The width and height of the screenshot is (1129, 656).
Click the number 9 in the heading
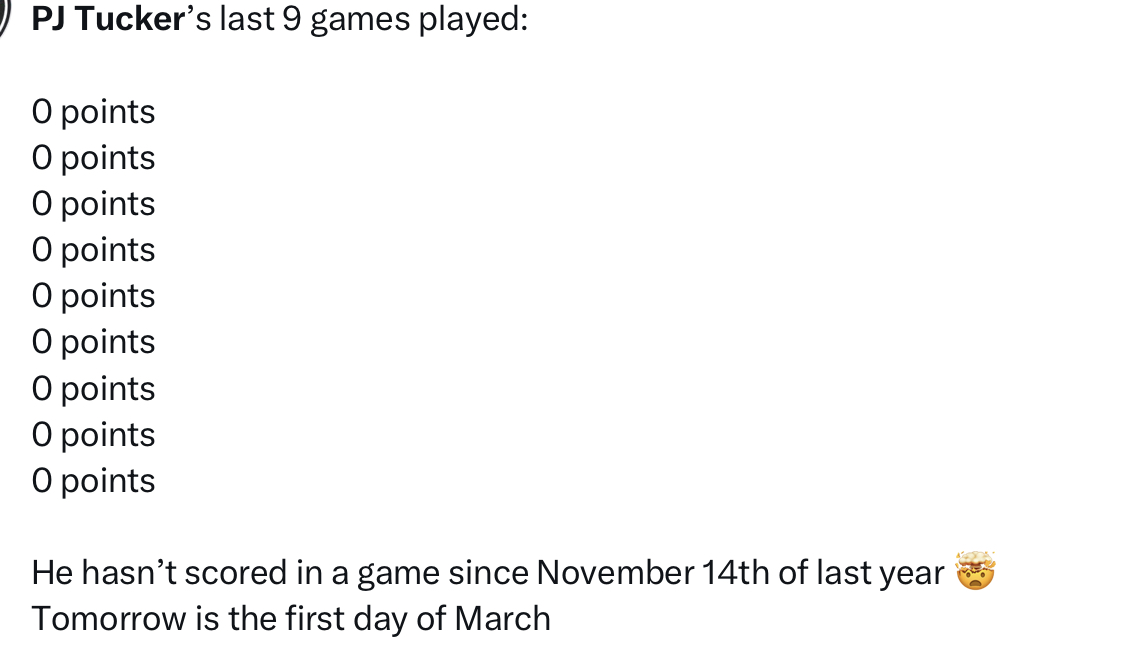tap(292, 19)
